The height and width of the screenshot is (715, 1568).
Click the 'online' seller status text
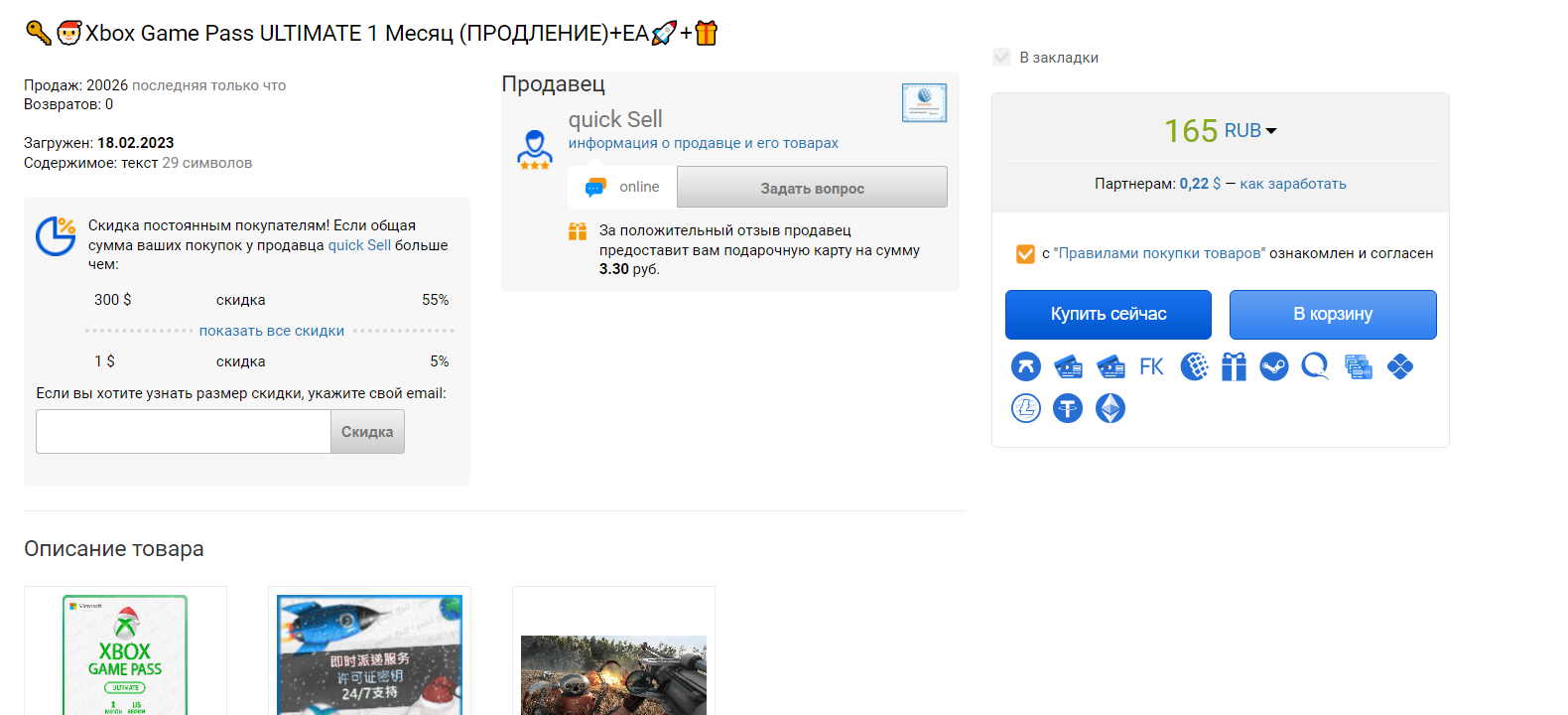639,187
